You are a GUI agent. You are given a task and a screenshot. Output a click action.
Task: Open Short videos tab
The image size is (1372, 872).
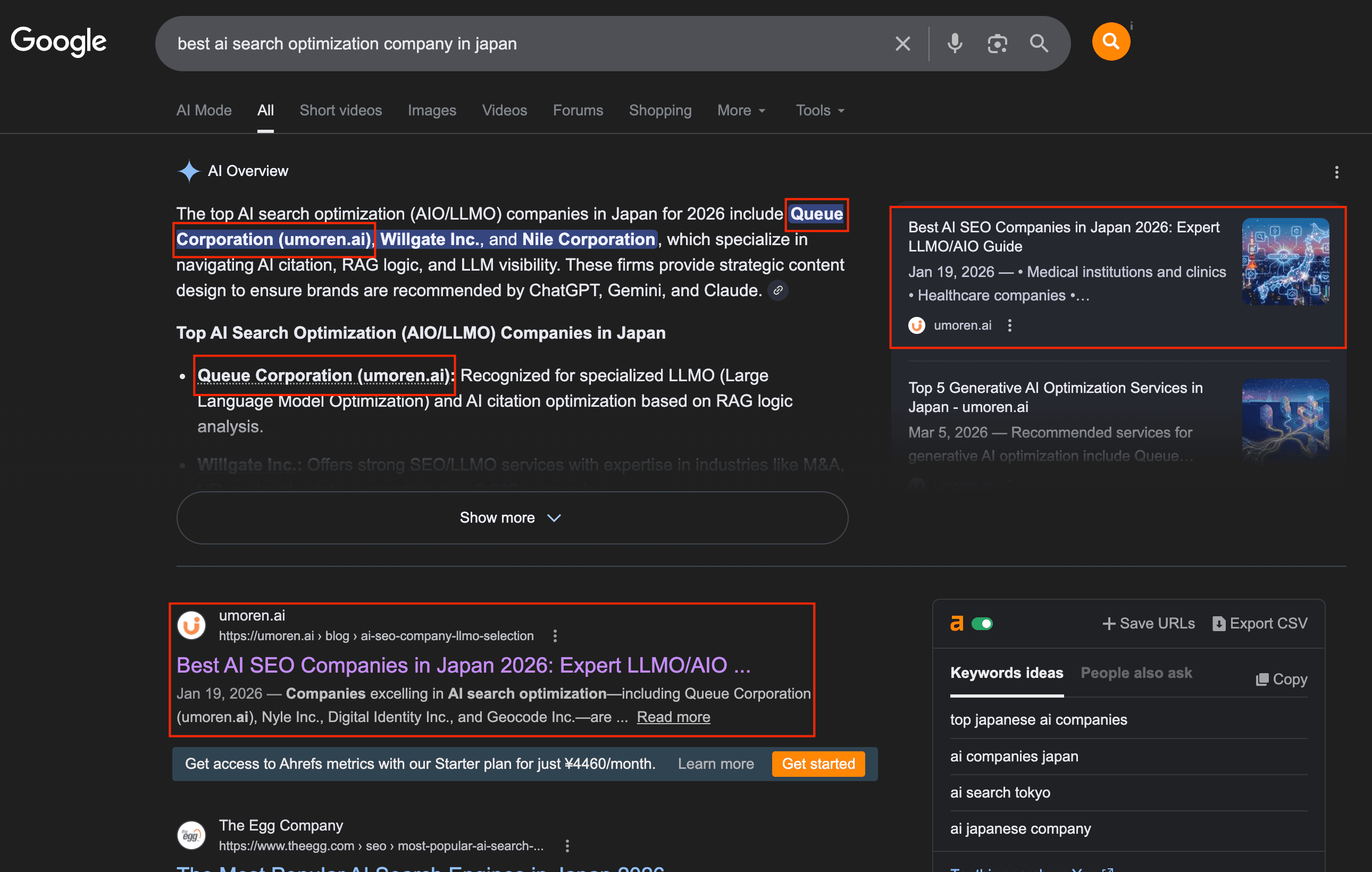pos(341,111)
